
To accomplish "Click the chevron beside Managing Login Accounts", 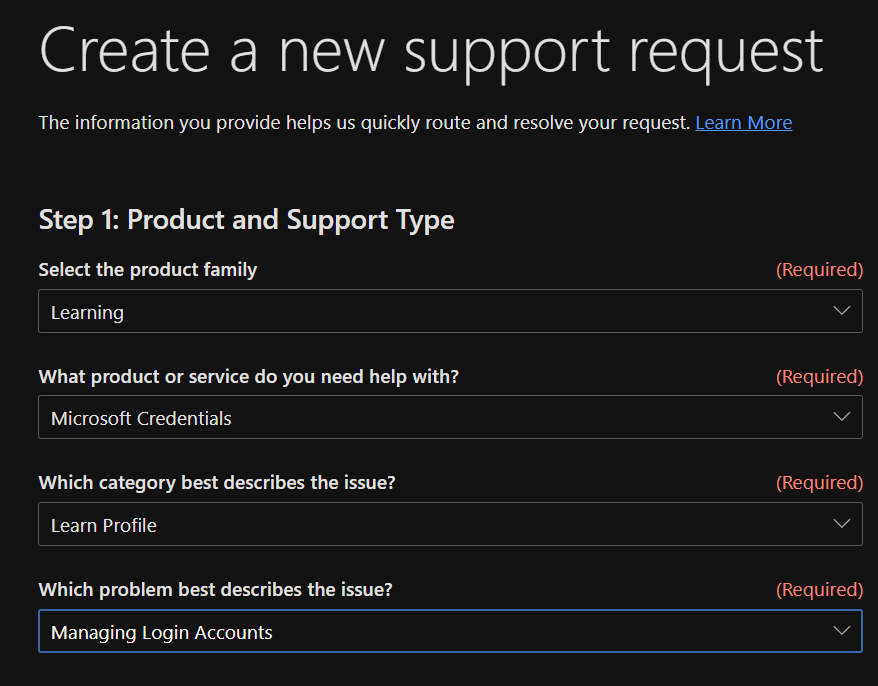I will coord(842,631).
